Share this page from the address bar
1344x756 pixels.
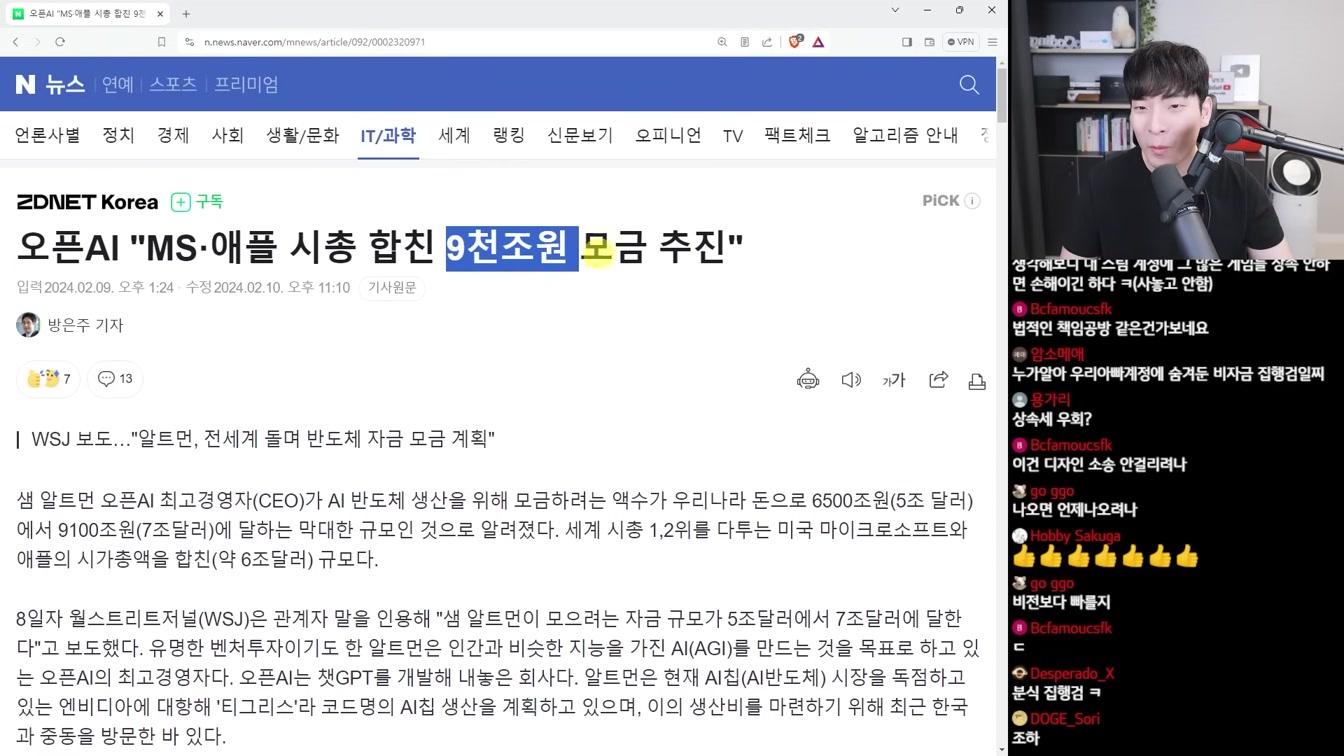click(x=767, y=42)
